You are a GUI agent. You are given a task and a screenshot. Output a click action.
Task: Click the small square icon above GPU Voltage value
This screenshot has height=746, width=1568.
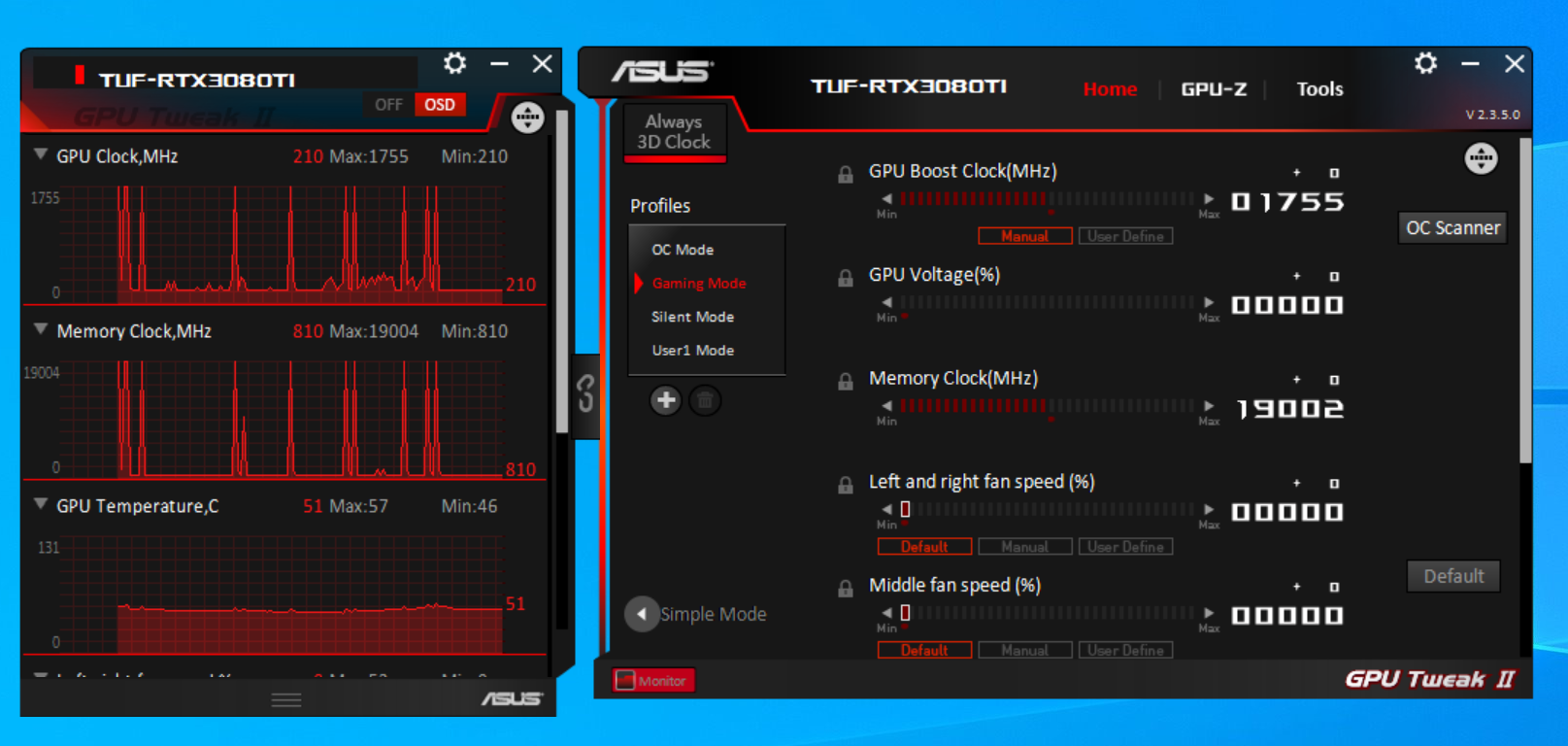[1334, 277]
